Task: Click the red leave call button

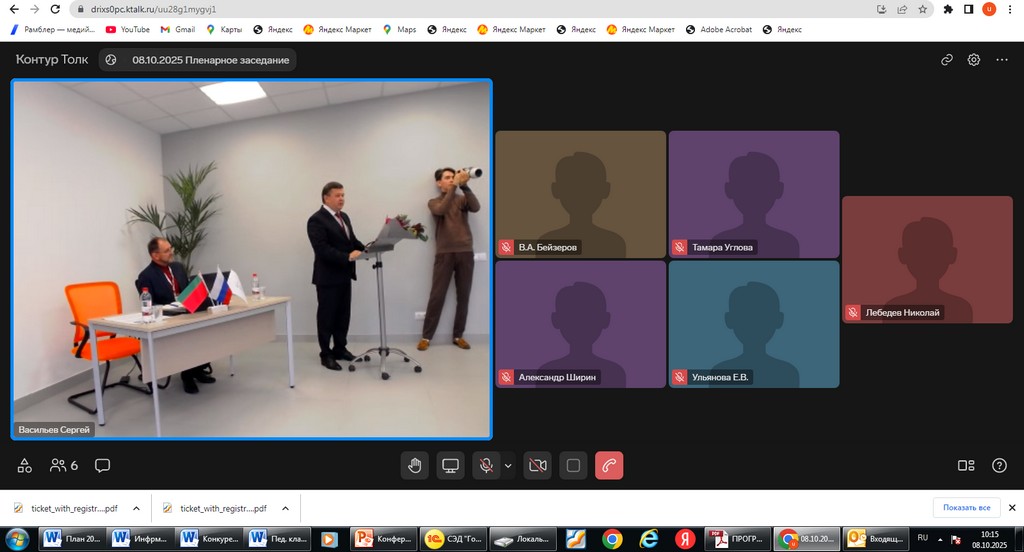Action: 609,465
